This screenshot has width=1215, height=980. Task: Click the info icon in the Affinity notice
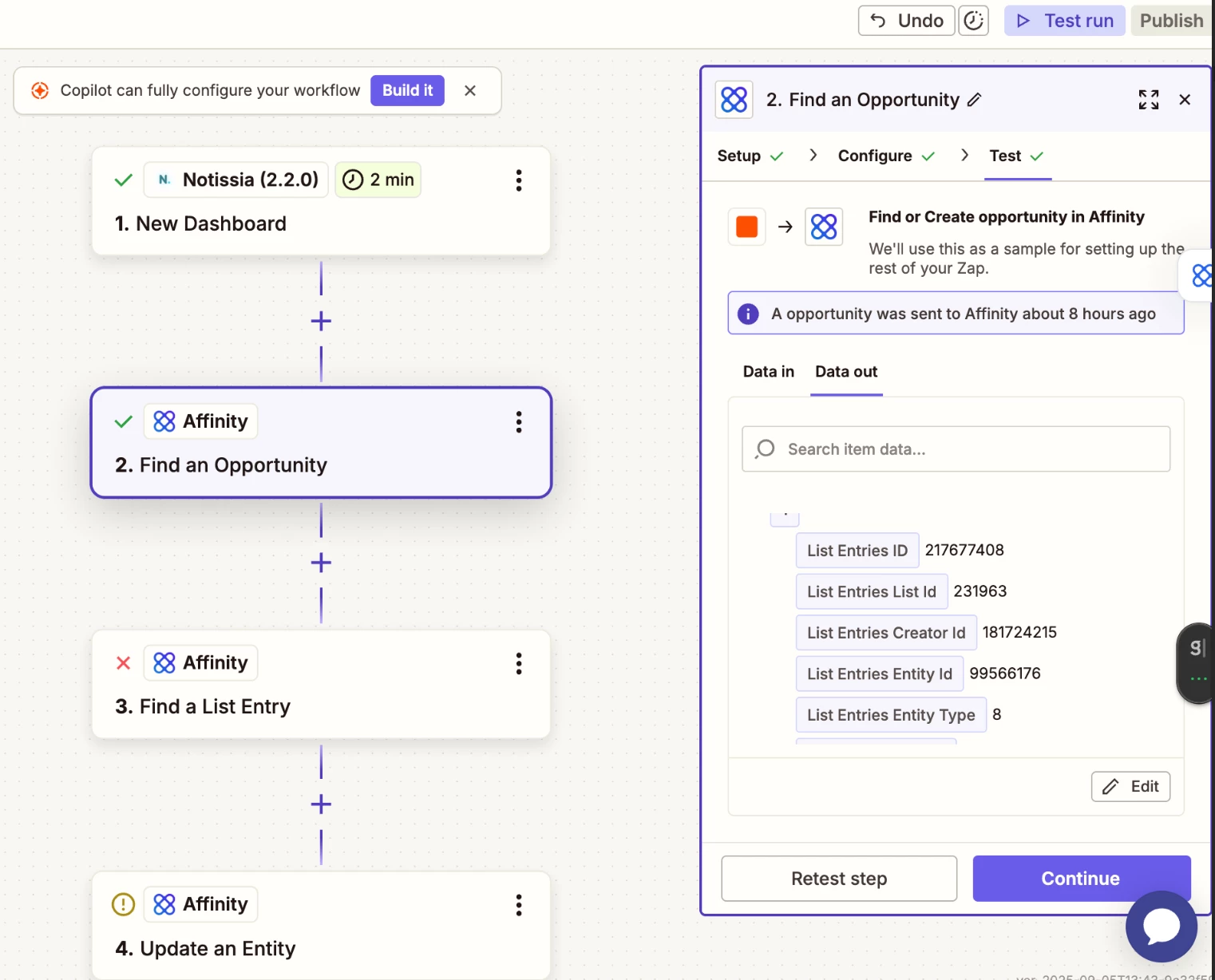(x=748, y=314)
